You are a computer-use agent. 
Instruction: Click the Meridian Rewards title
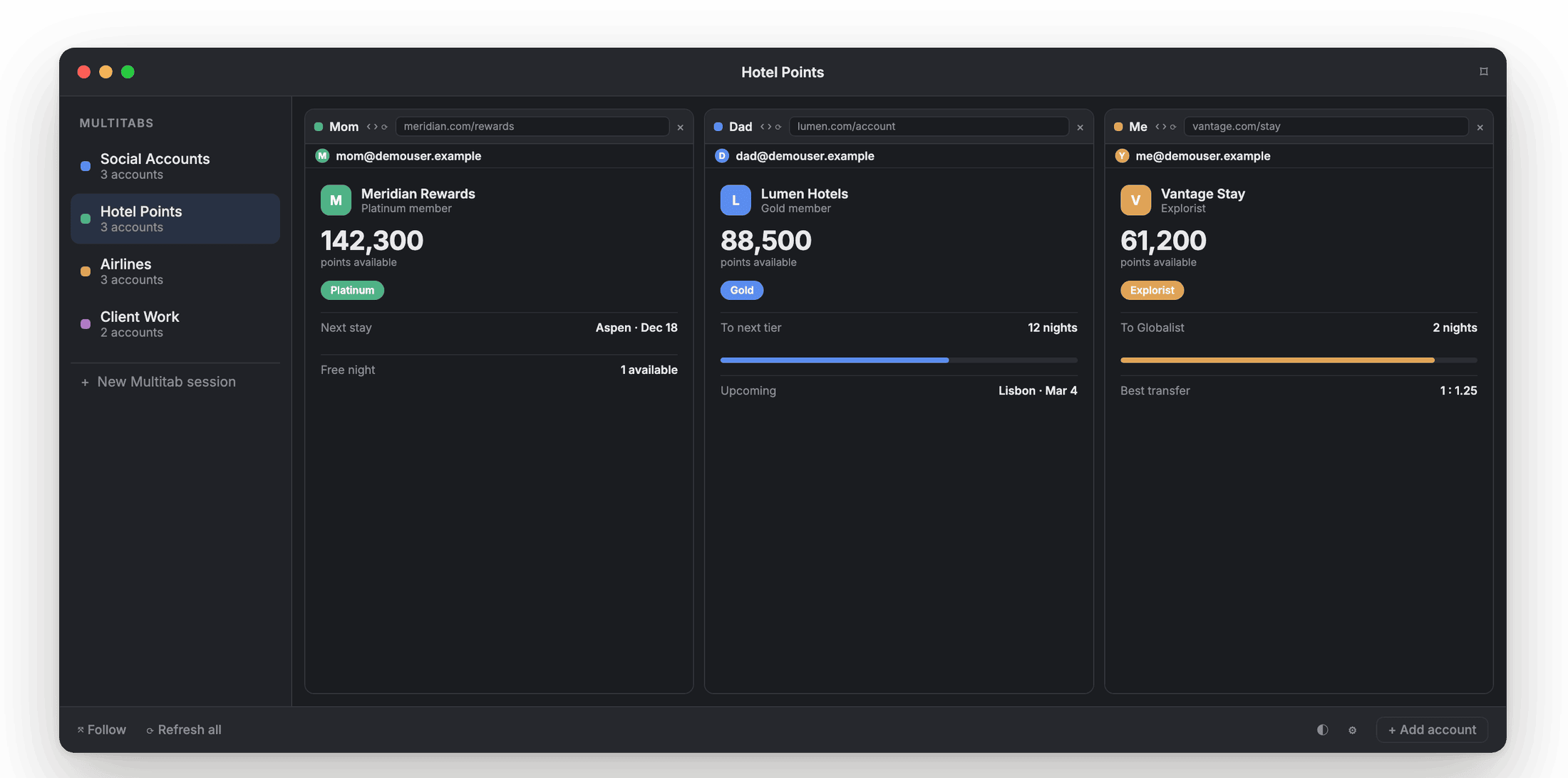(418, 194)
